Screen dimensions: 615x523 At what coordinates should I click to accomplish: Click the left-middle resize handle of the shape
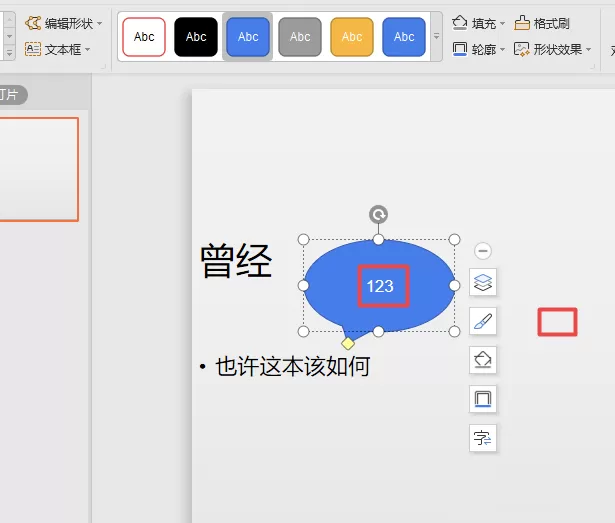click(x=304, y=286)
